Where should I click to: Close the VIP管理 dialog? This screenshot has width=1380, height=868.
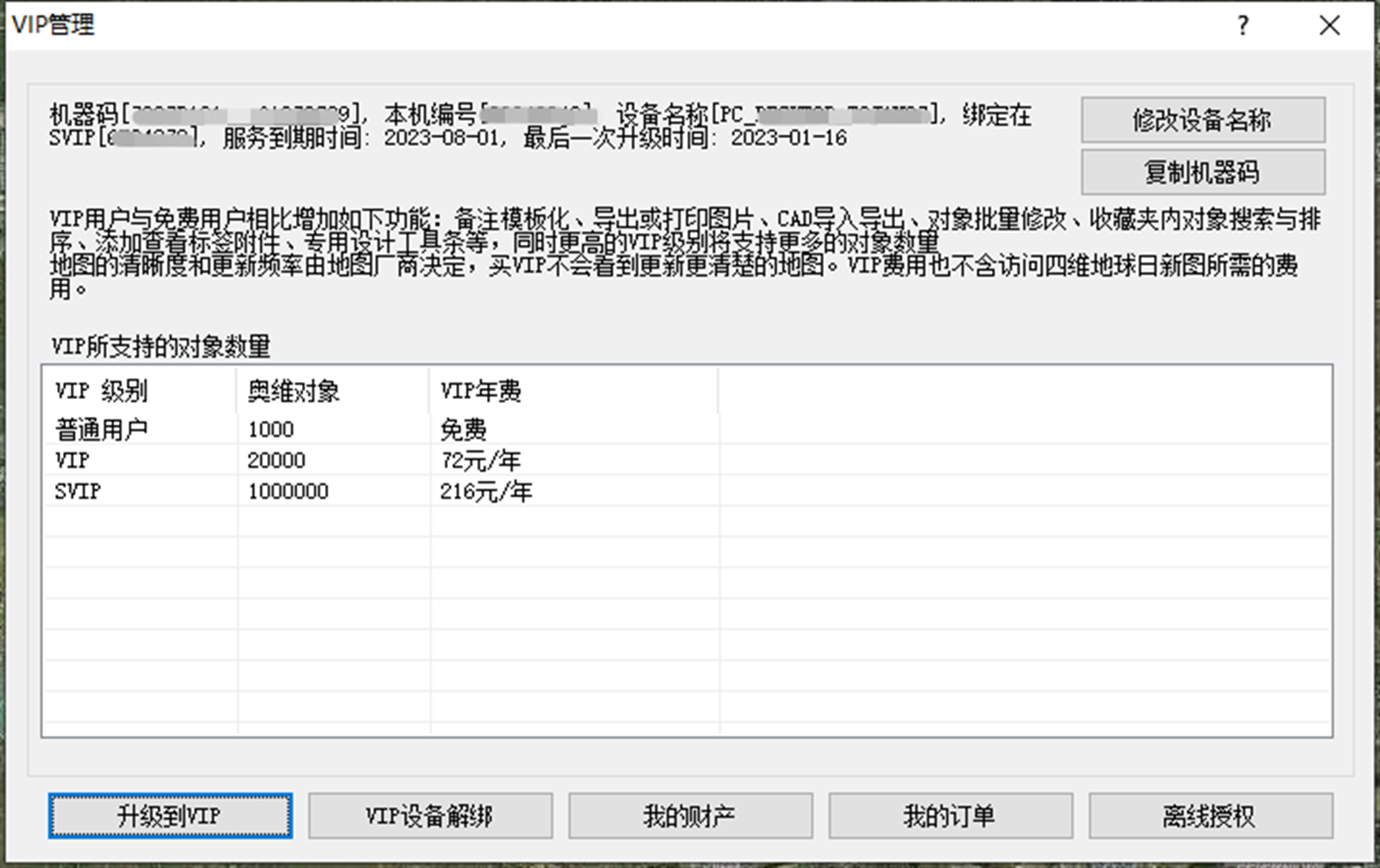click(1330, 26)
